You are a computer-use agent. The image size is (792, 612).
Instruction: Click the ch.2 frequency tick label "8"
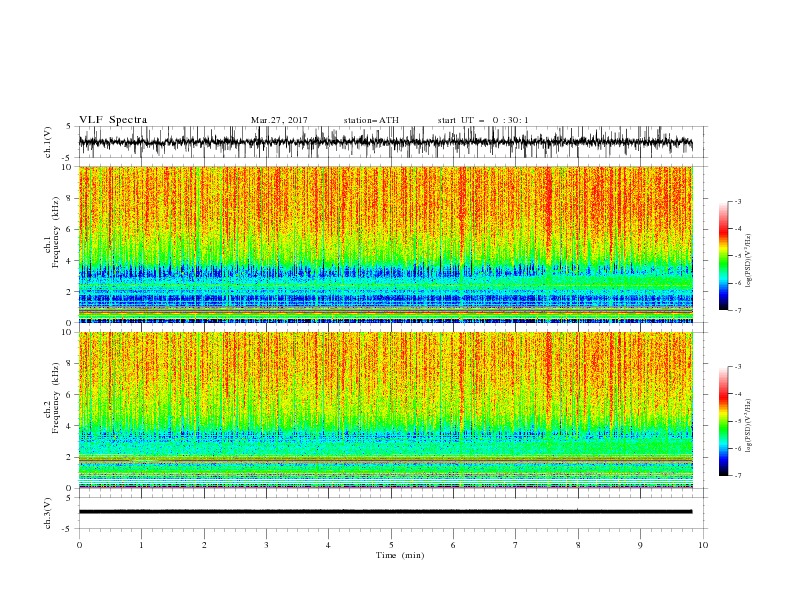pyautogui.click(x=69, y=364)
